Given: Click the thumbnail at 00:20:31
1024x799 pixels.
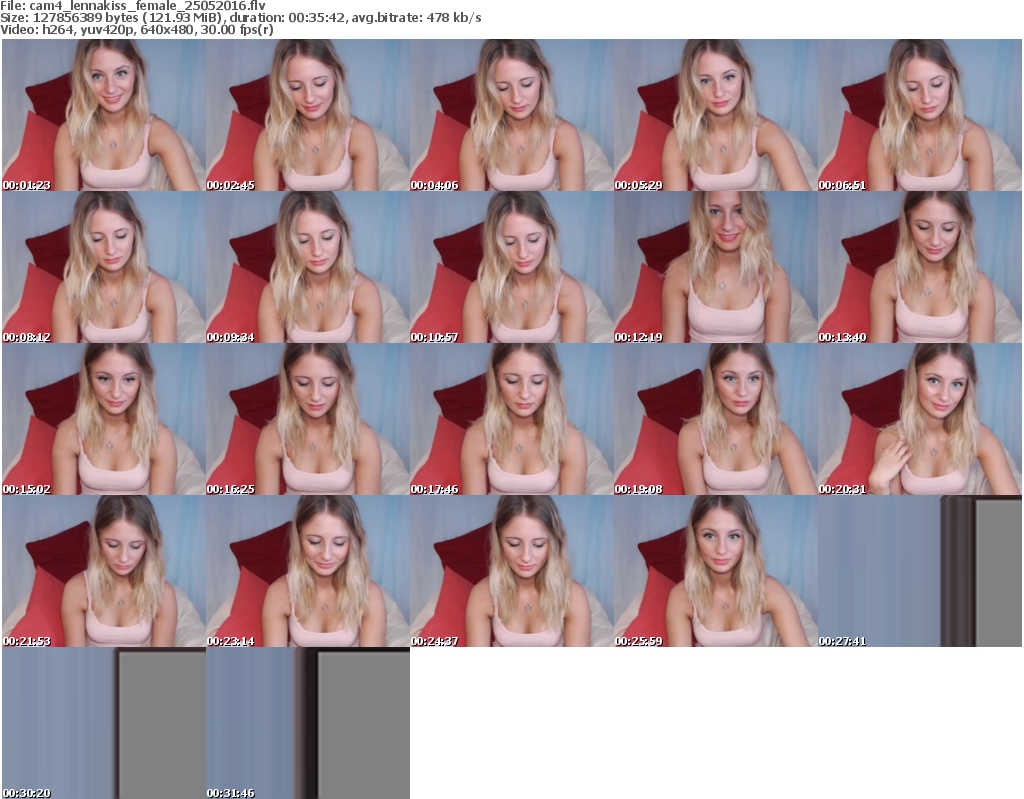Looking at the screenshot, I should [x=920, y=419].
